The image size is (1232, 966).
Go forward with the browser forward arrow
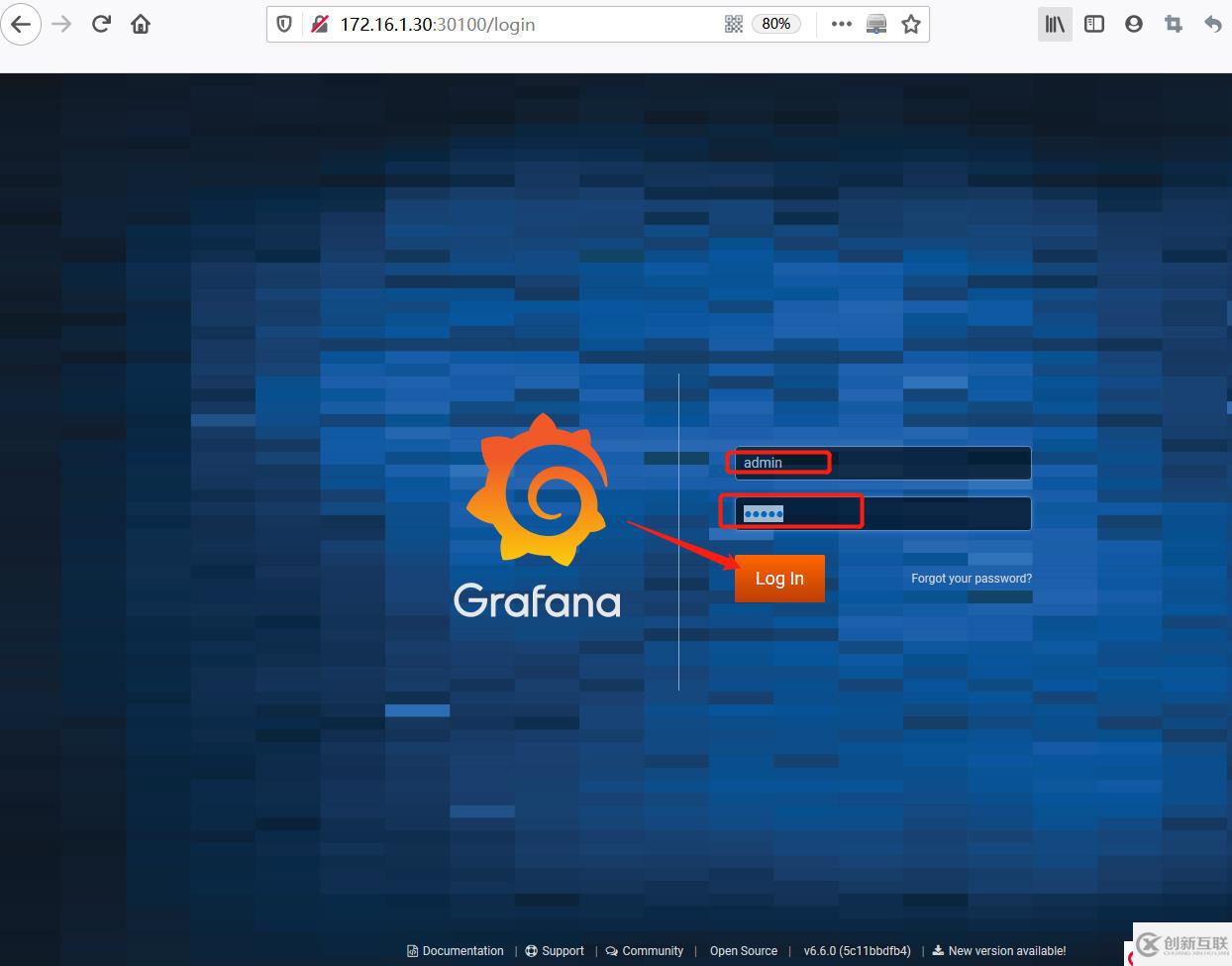point(61,24)
